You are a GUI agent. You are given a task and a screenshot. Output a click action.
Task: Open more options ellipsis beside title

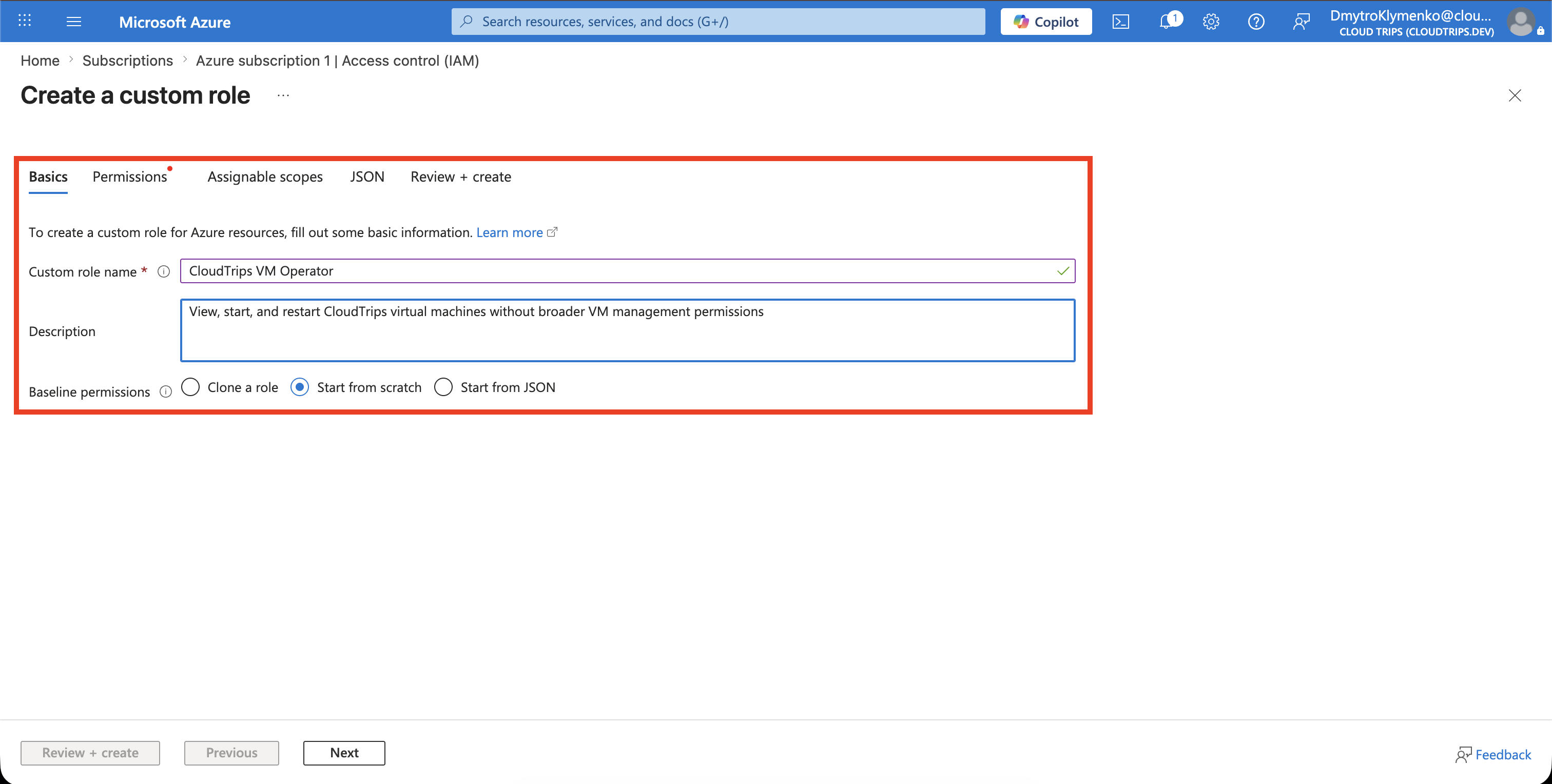tap(283, 95)
